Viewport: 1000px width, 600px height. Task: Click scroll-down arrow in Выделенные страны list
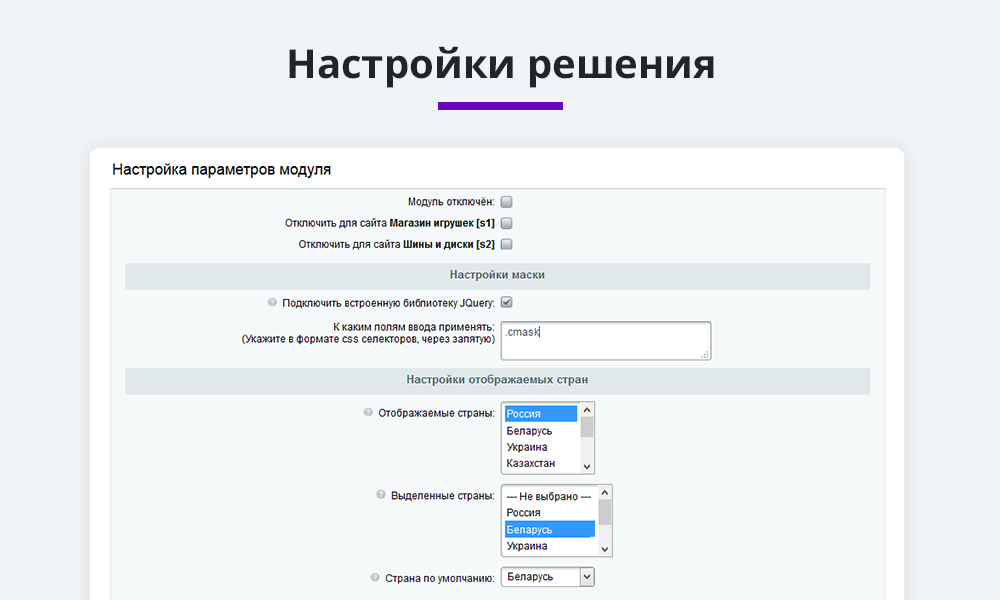[604, 548]
